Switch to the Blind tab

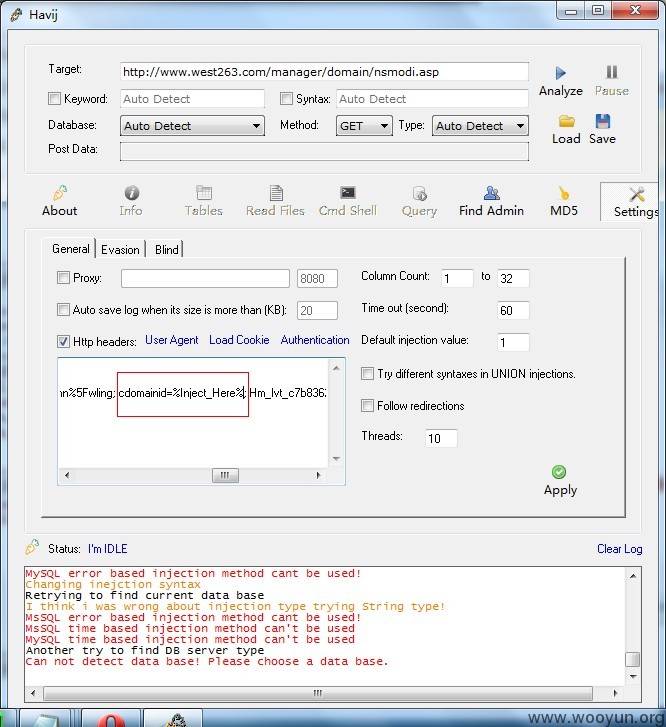pos(166,249)
